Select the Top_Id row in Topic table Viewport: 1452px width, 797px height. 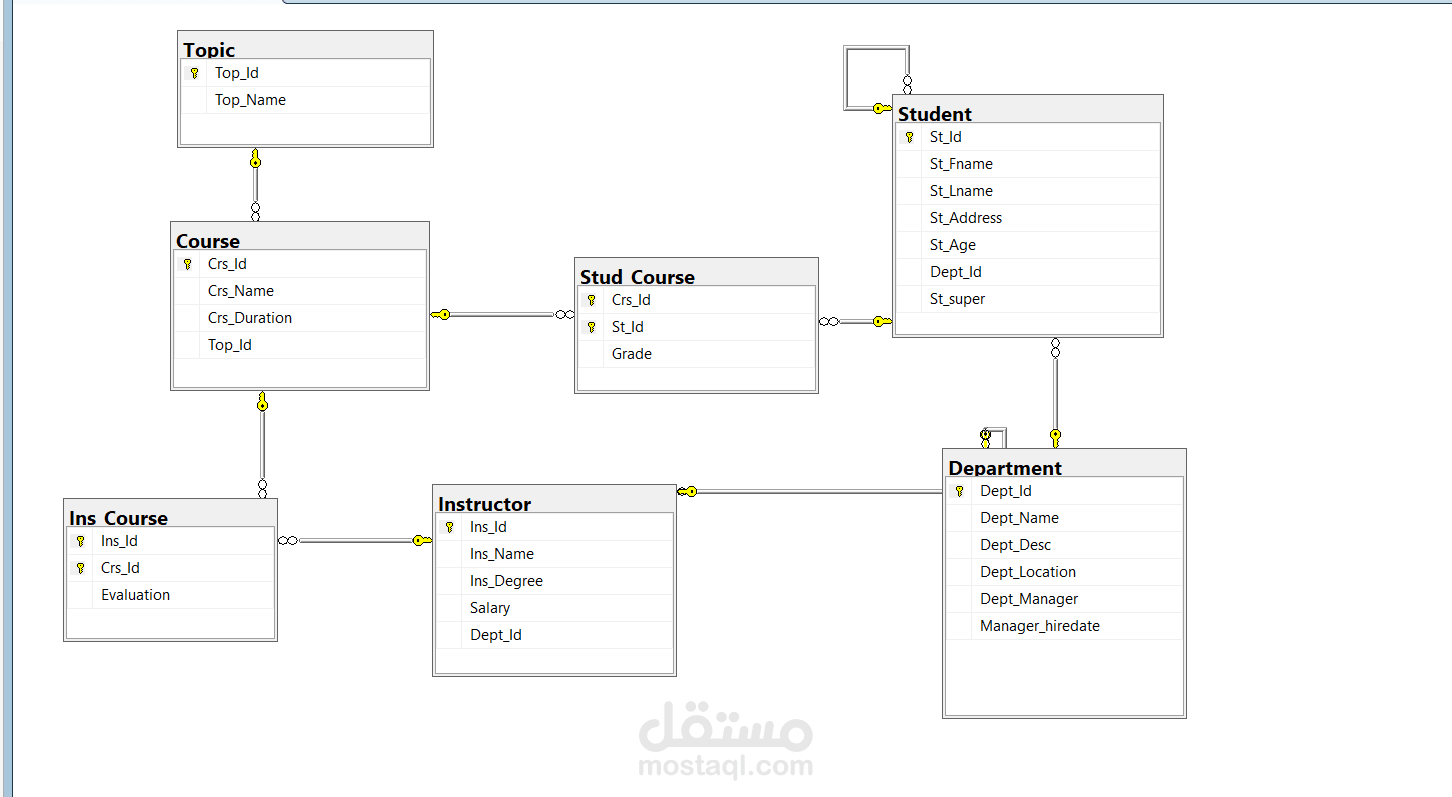tap(305, 73)
